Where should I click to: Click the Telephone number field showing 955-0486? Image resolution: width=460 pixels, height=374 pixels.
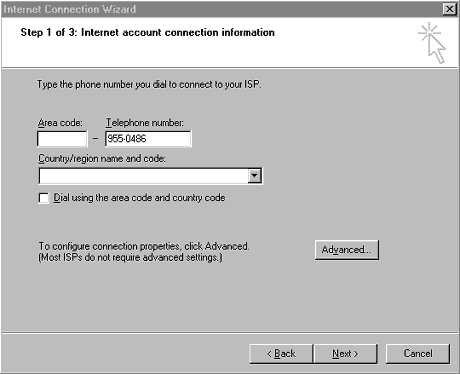pos(148,139)
